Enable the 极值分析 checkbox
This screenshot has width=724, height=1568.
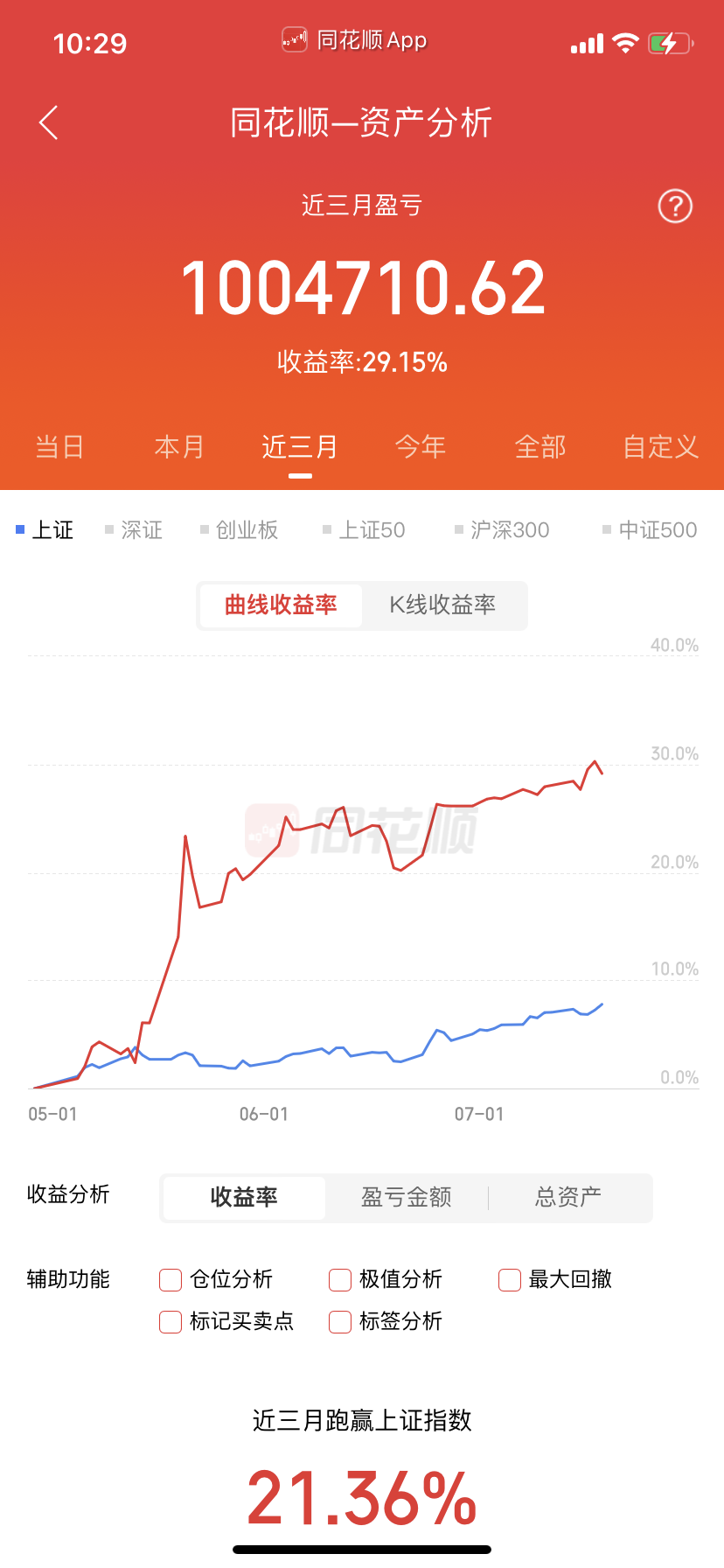pos(340,1280)
